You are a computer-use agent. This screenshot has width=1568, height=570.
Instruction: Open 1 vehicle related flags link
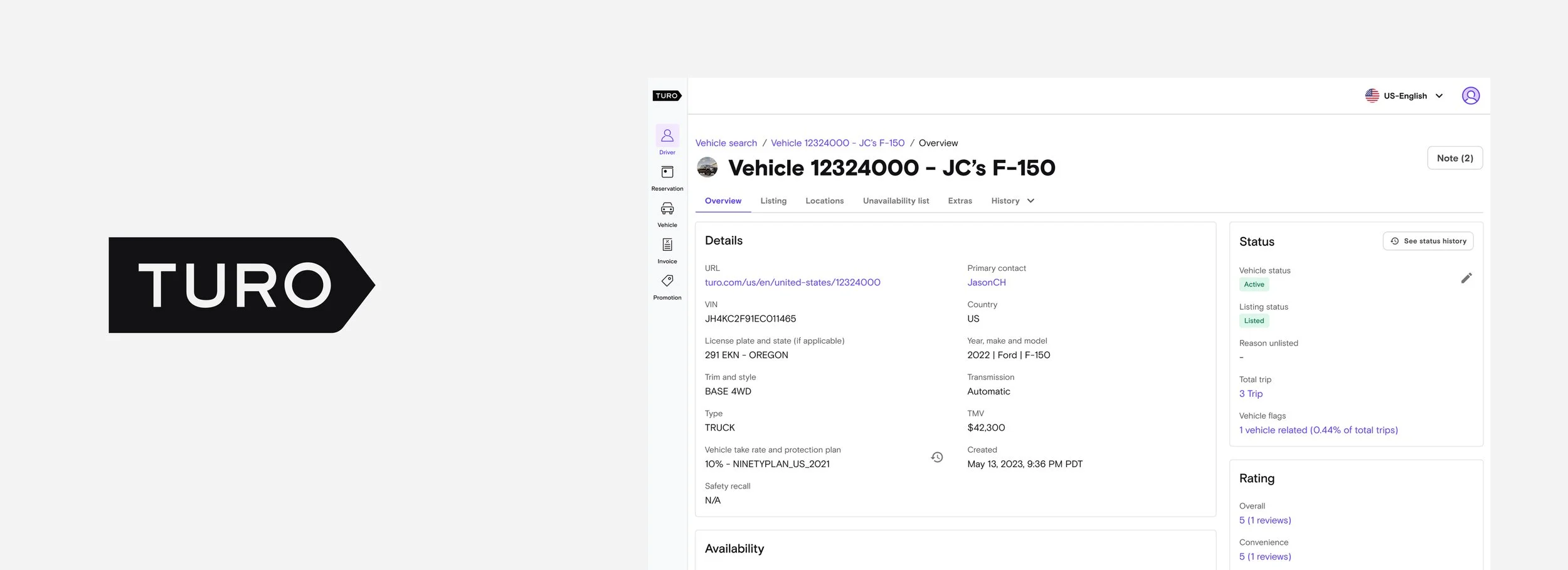click(x=1318, y=430)
